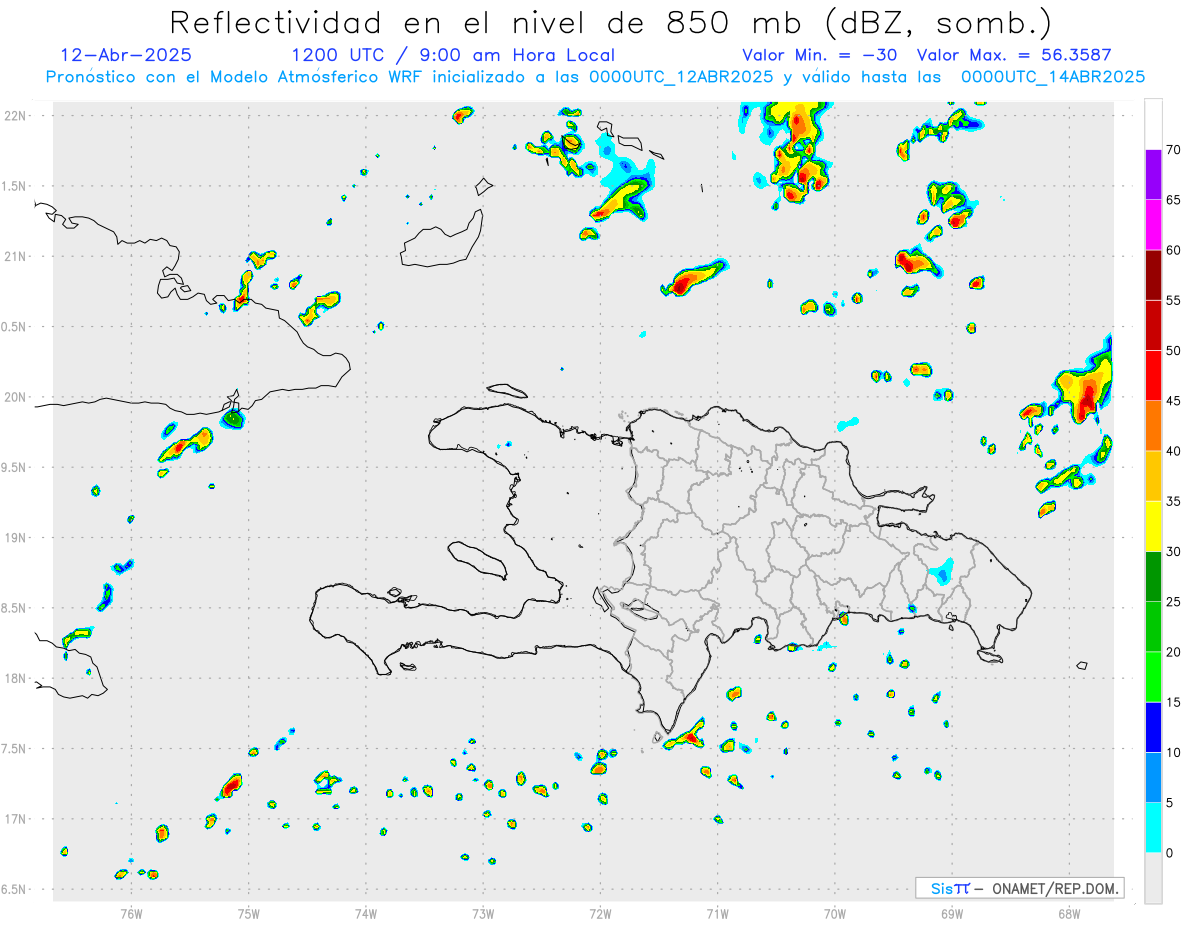Image resolution: width=1200 pixels, height=927 pixels.
Task: Click the colorbar label '35'
Action: click(x=1174, y=501)
